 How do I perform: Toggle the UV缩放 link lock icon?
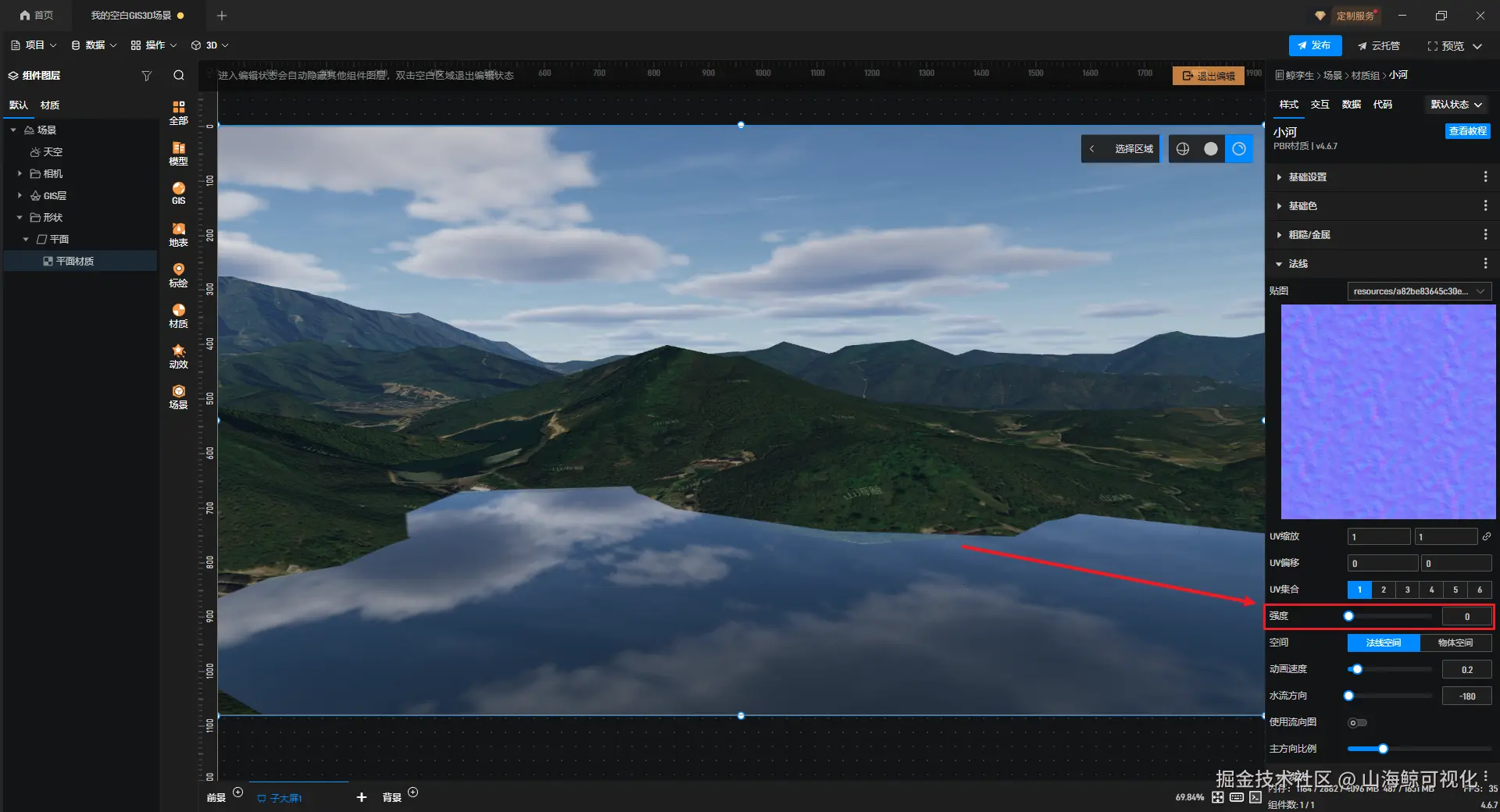tap(1487, 536)
